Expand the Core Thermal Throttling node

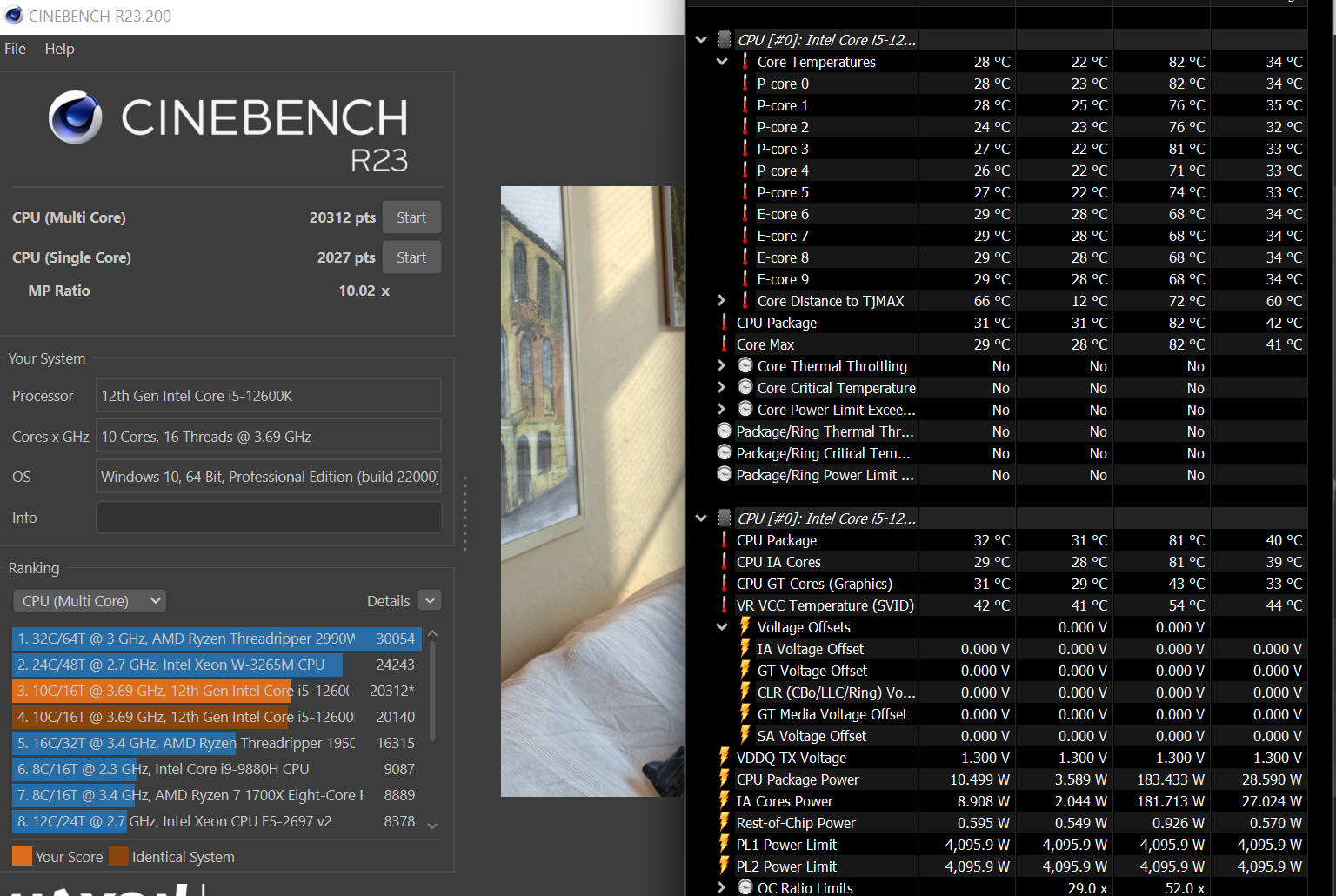click(x=722, y=366)
